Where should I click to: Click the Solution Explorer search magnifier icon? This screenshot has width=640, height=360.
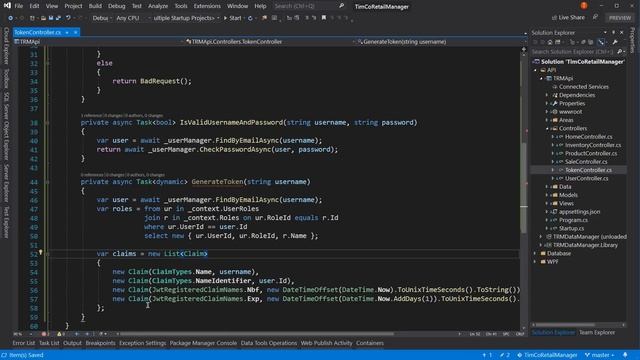point(620,51)
